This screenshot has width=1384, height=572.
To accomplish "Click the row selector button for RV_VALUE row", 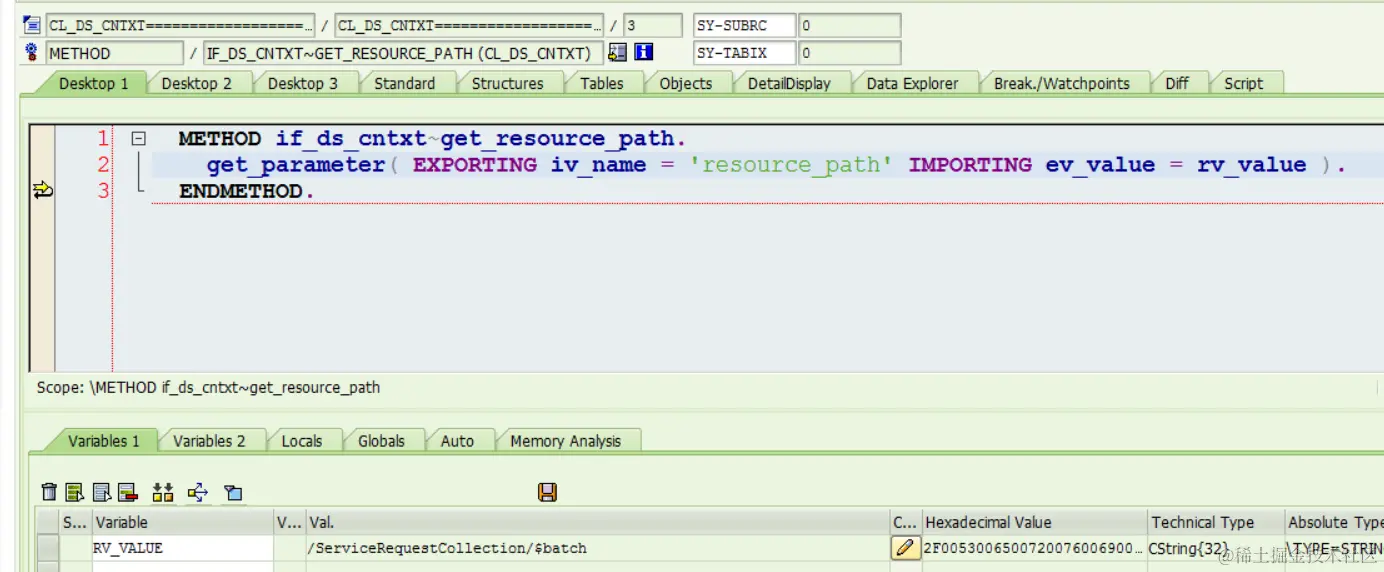I will pos(47,548).
